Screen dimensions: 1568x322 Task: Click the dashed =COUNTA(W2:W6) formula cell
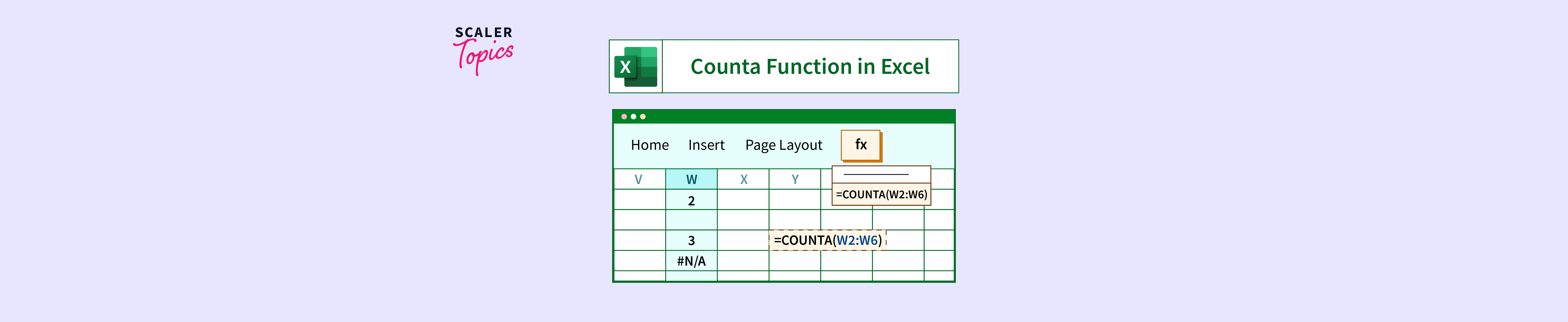pos(827,241)
